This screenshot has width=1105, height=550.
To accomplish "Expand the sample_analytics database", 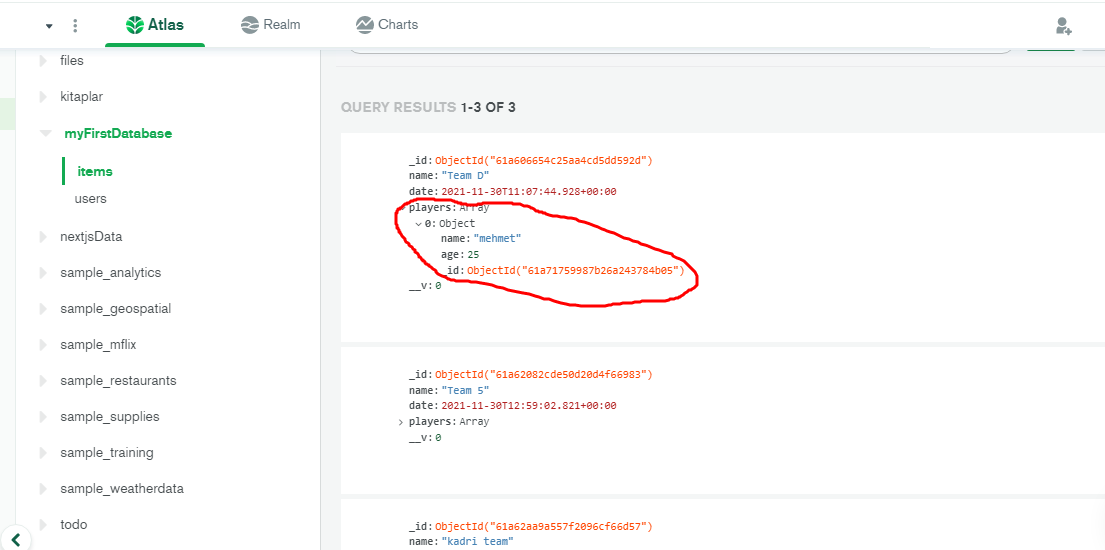I will (x=44, y=273).
